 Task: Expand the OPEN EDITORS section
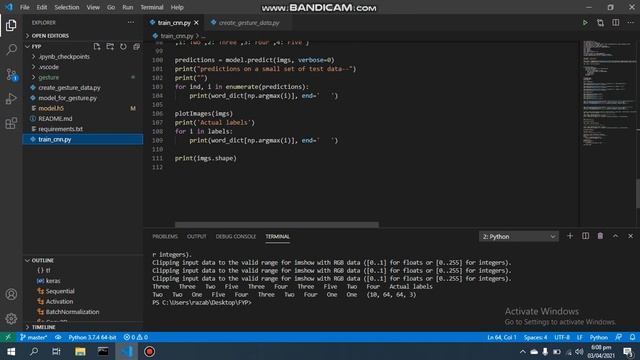(x=50, y=36)
